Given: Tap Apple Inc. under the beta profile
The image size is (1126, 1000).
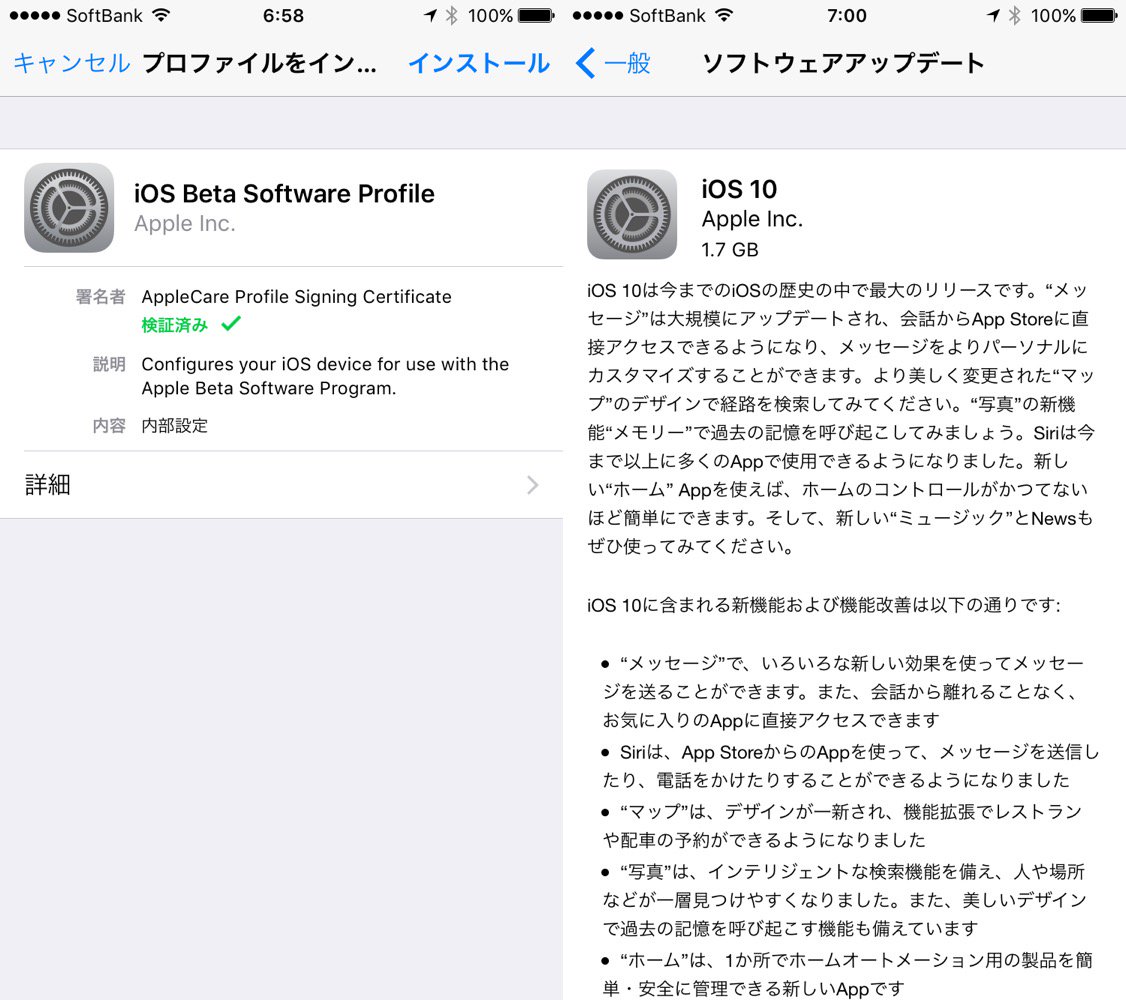Looking at the screenshot, I should click(x=185, y=224).
